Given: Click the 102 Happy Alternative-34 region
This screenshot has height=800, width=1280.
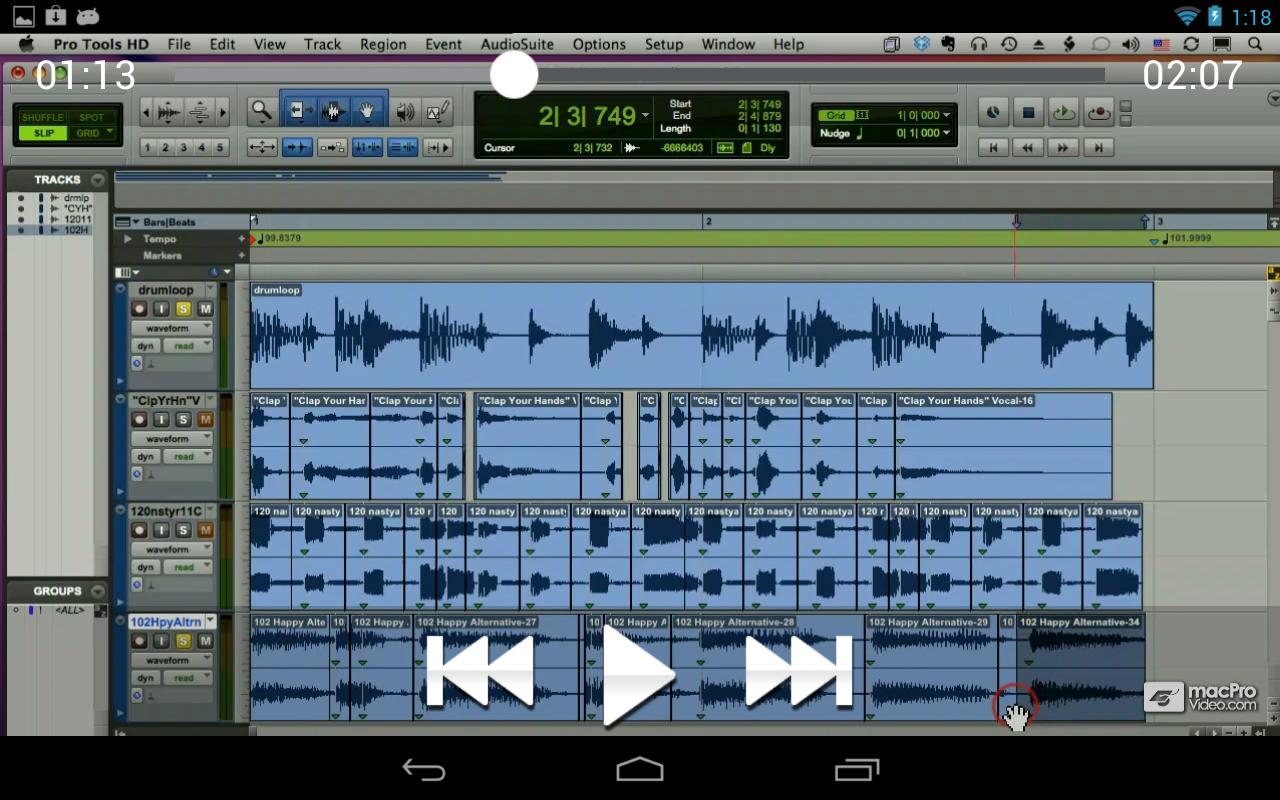Looking at the screenshot, I should pos(1080,667).
